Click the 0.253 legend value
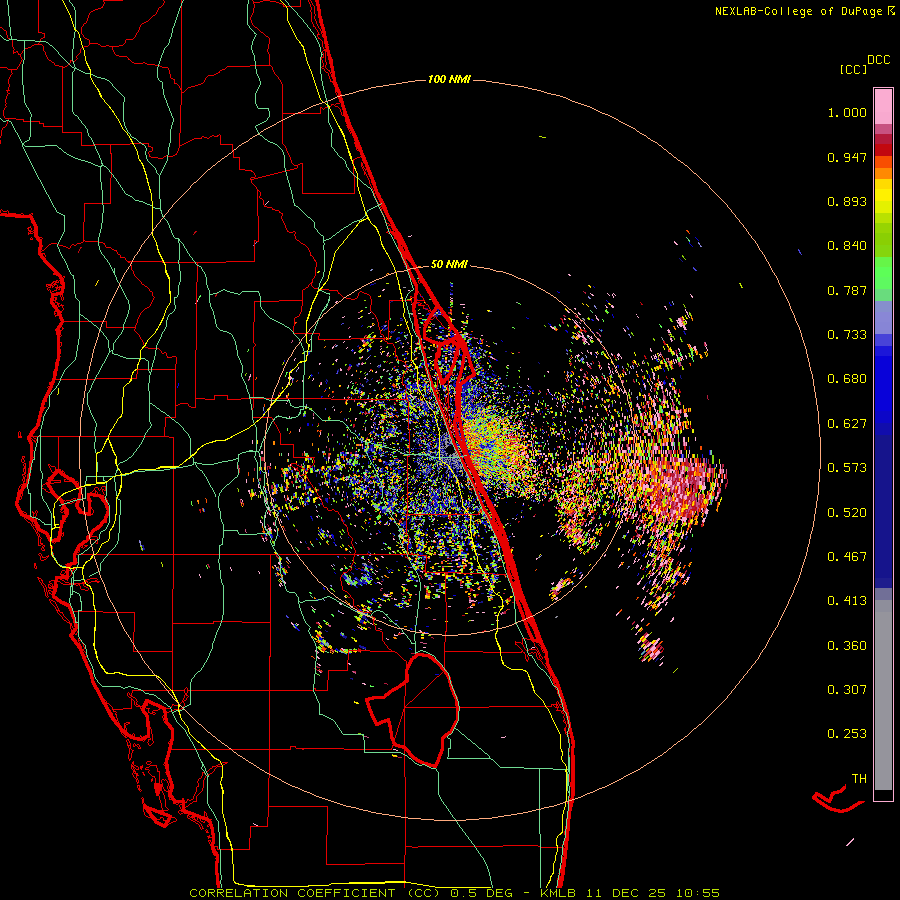The image size is (900, 900). click(847, 734)
